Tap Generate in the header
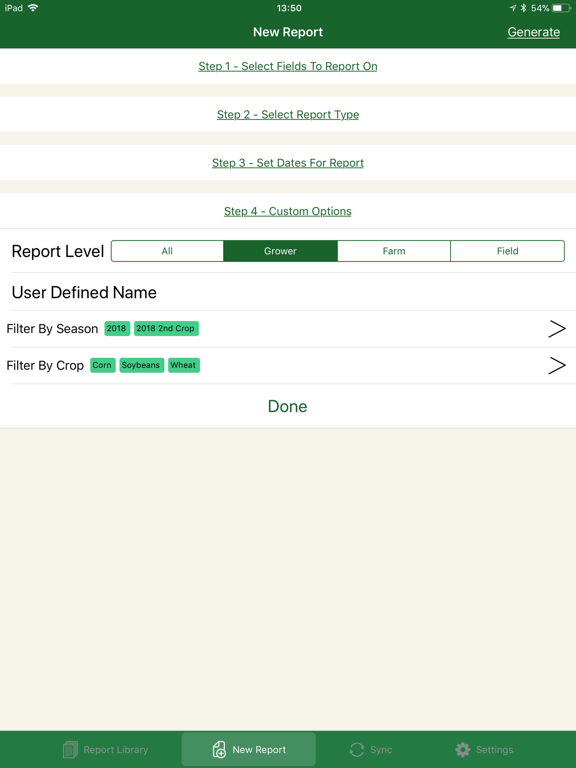This screenshot has width=576, height=768. pos(533,32)
